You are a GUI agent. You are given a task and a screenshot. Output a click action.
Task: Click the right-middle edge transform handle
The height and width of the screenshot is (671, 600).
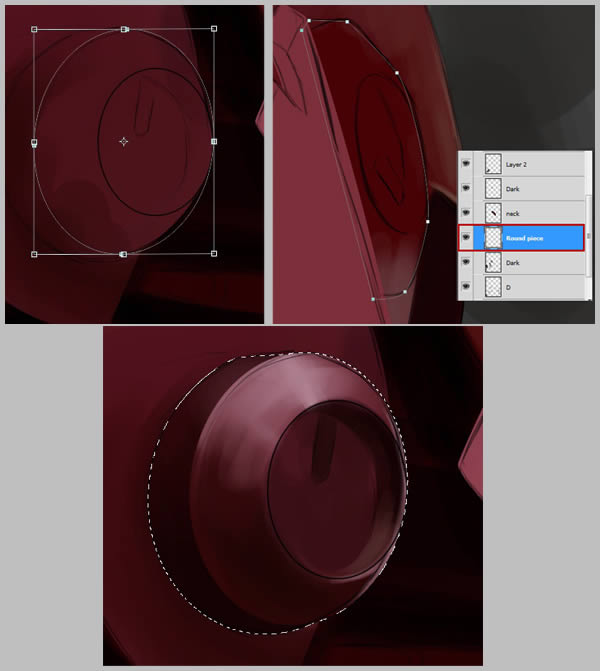(214, 141)
